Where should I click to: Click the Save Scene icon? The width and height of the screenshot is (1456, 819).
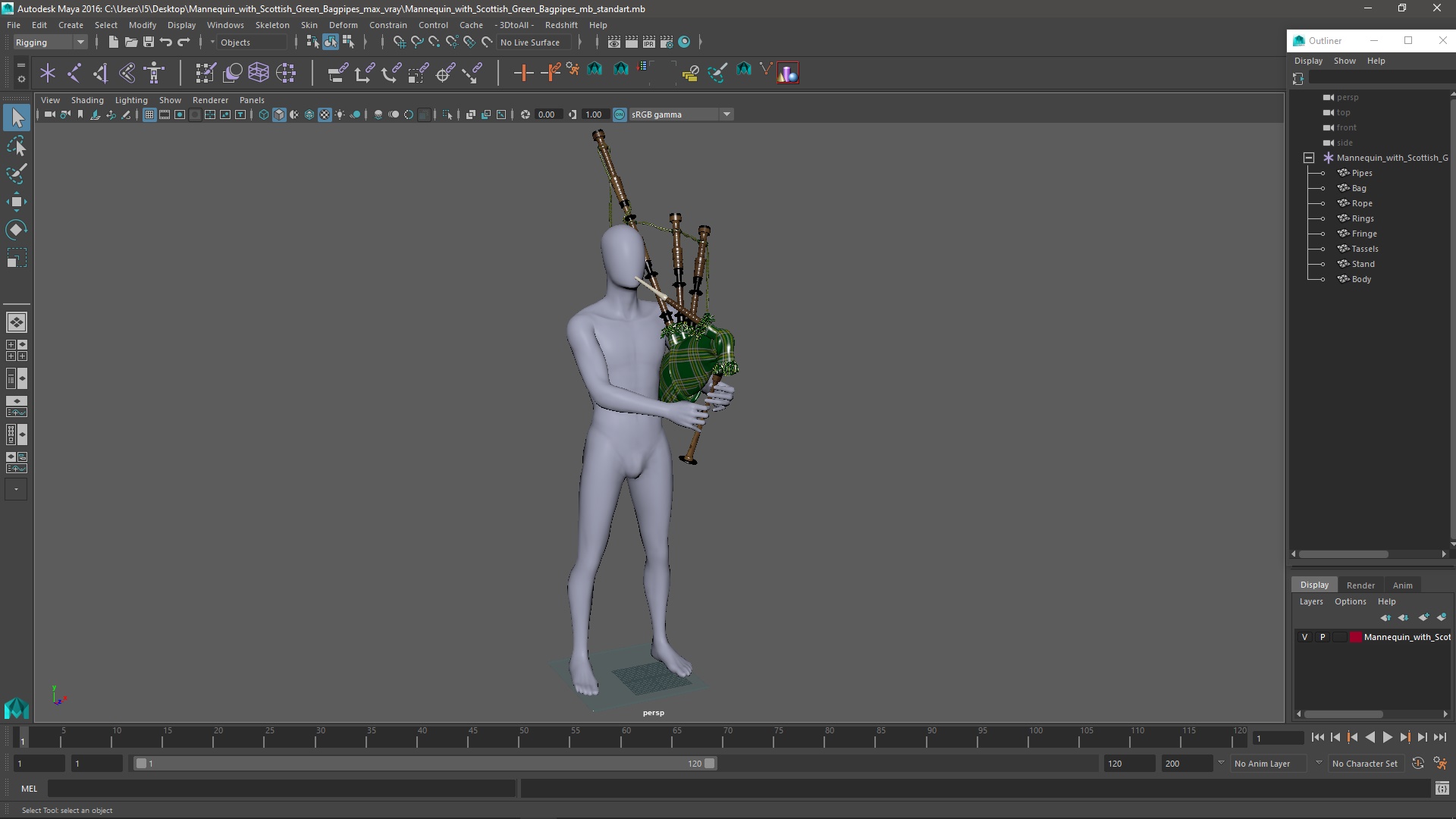coord(149,42)
